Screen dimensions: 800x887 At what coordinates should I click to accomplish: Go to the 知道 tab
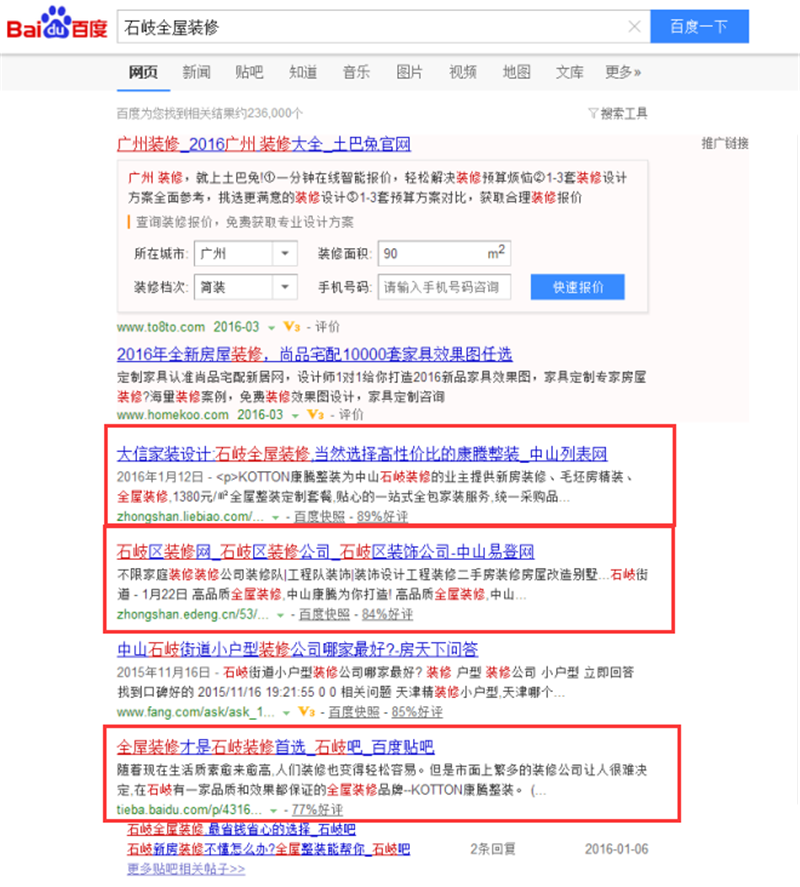(x=303, y=72)
